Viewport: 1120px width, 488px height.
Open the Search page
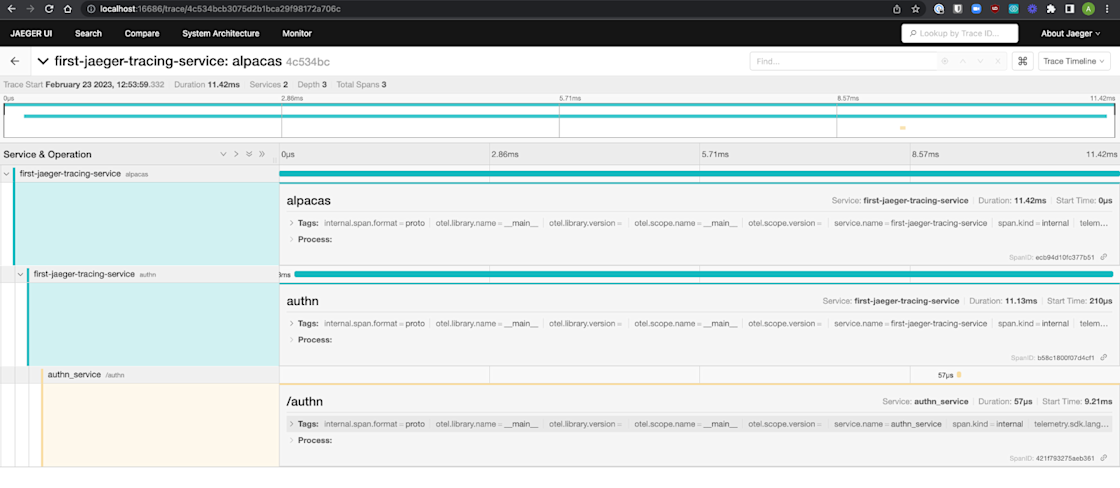89,34
